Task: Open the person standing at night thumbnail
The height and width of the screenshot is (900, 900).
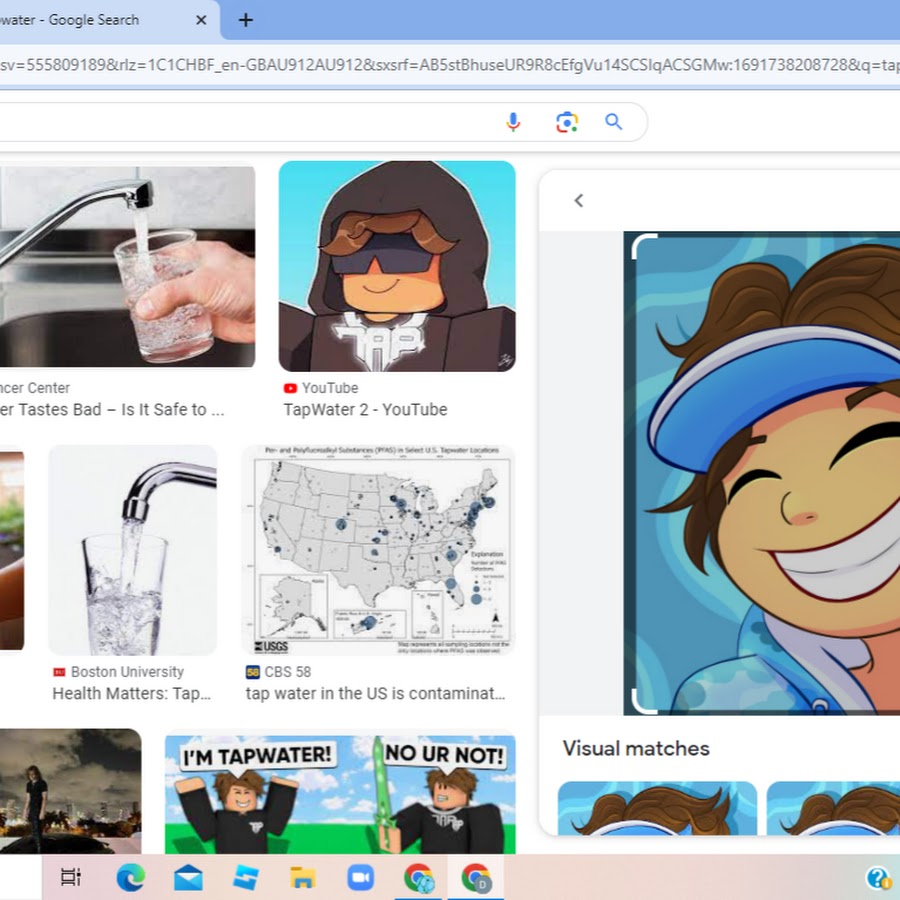Action: coord(70,791)
